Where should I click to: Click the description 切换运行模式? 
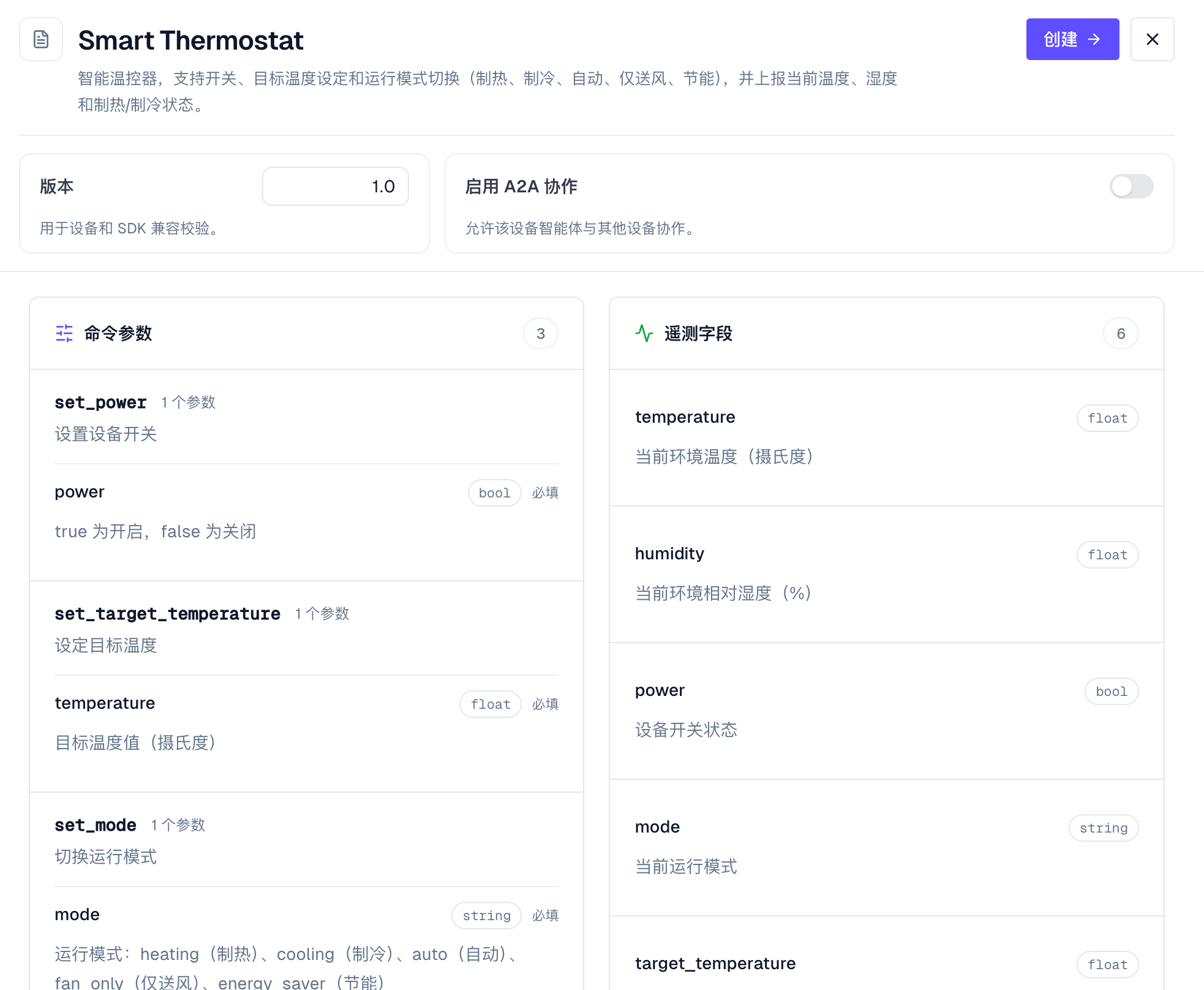click(x=106, y=856)
